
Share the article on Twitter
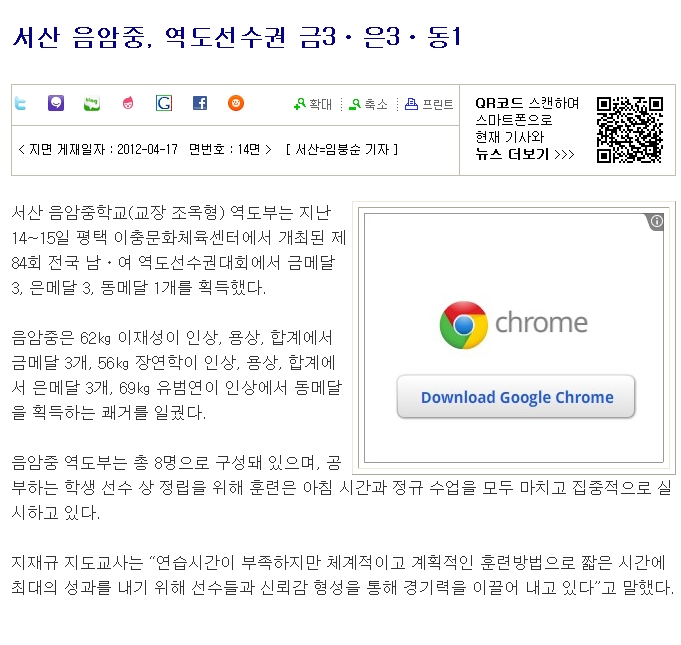pos(20,103)
